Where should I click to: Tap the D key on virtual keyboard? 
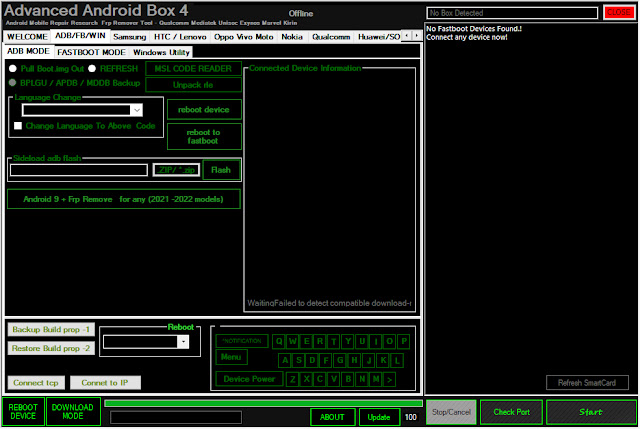click(313, 360)
